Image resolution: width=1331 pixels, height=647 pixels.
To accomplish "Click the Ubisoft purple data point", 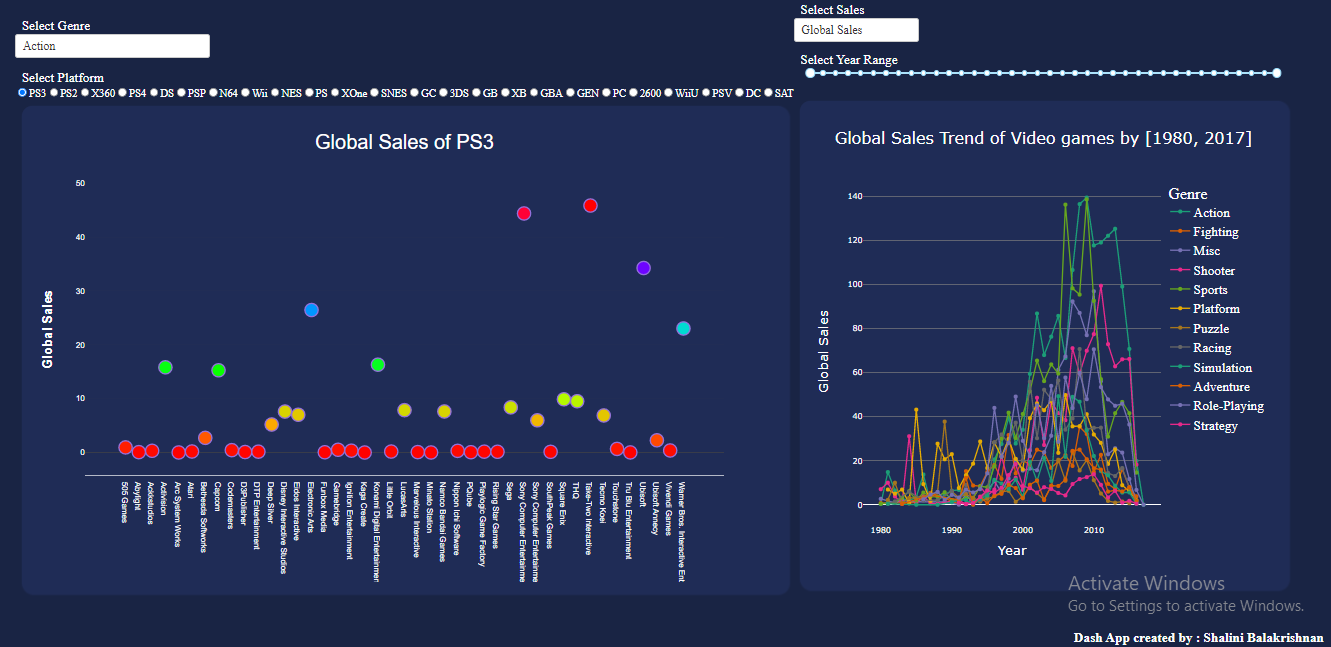I will pyautogui.click(x=641, y=267).
